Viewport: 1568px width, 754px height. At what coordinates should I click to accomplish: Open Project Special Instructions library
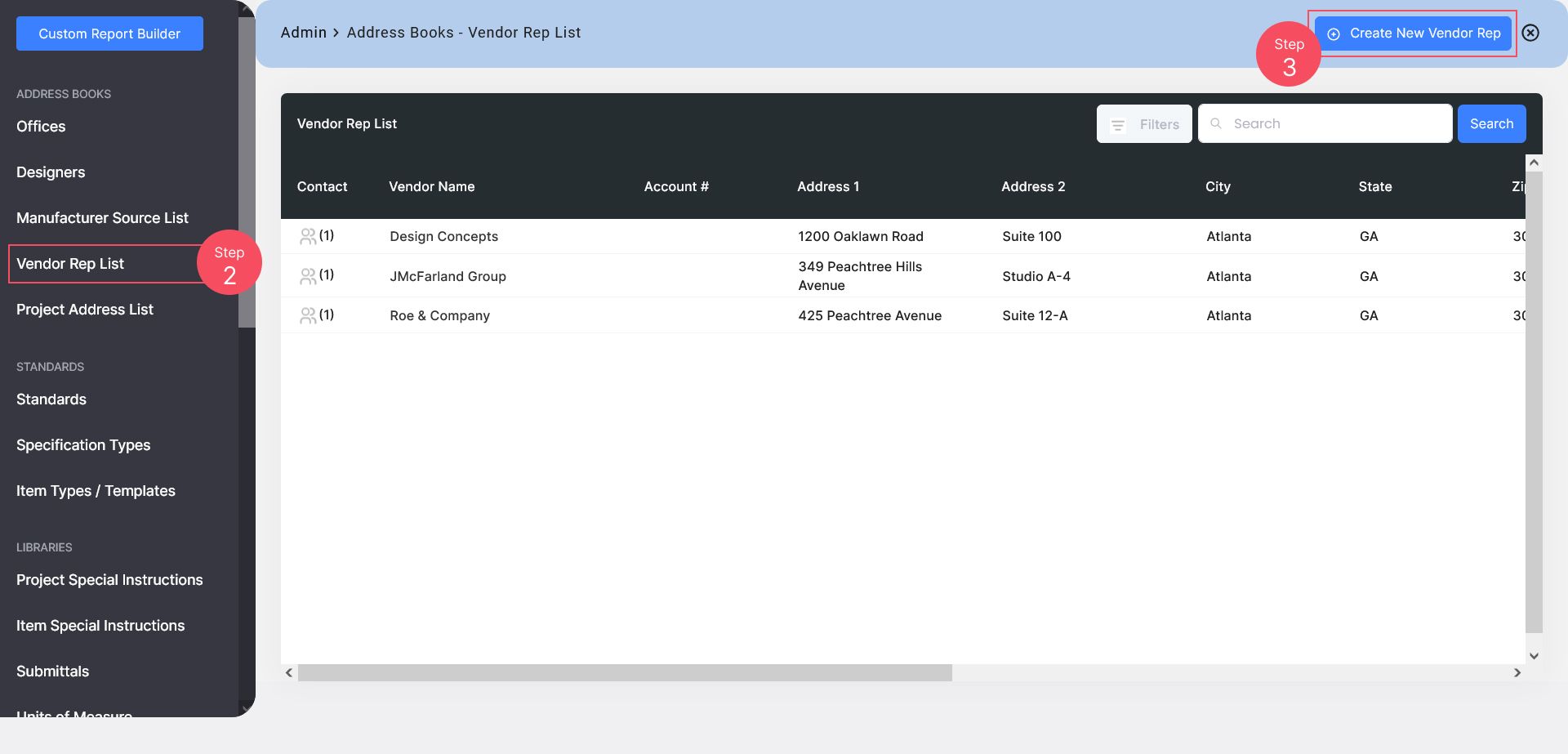tap(109, 580)
